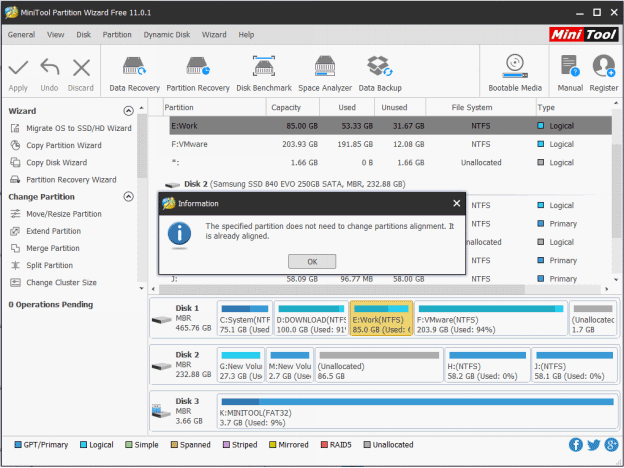The height and width of the screenshot is (468, 624).
Task: Collapse the Change Partition section
Action: click(127, 197)
